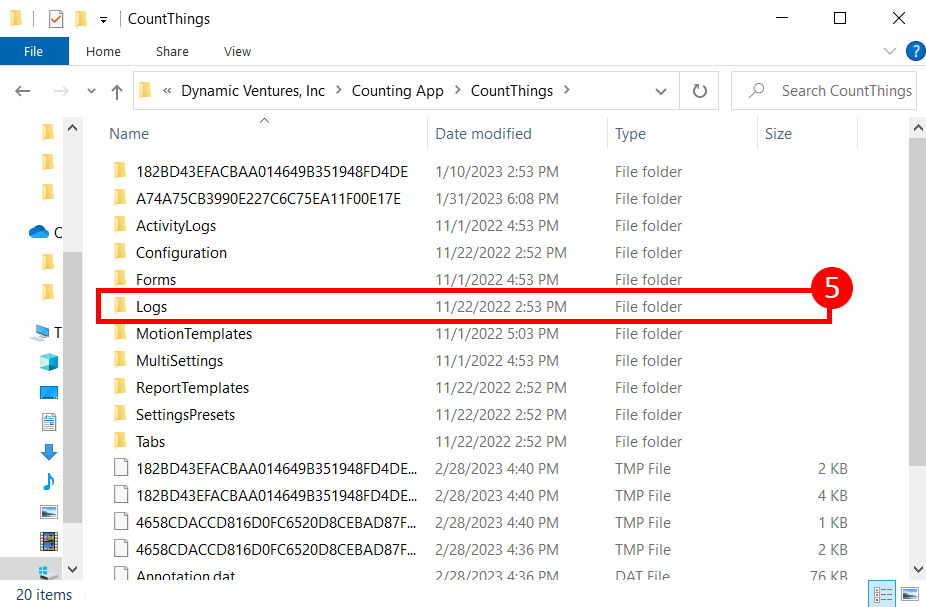Open the File menu
Screen dimensions: 926x607
(x=33, y=51)
